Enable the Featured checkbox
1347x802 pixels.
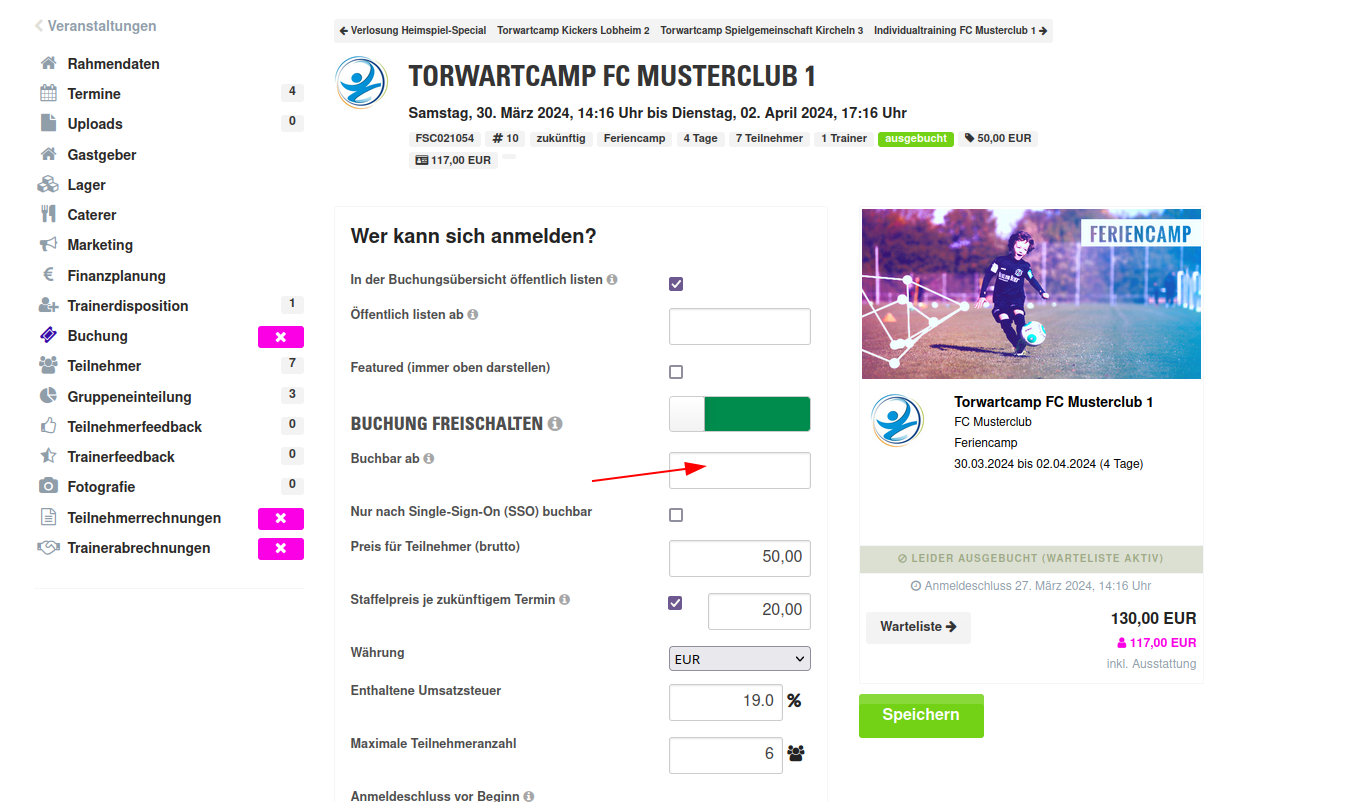676,372
